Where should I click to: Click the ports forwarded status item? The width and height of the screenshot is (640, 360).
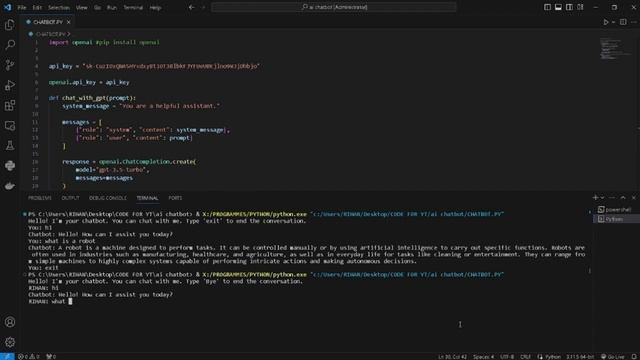[x=51, y=356]
